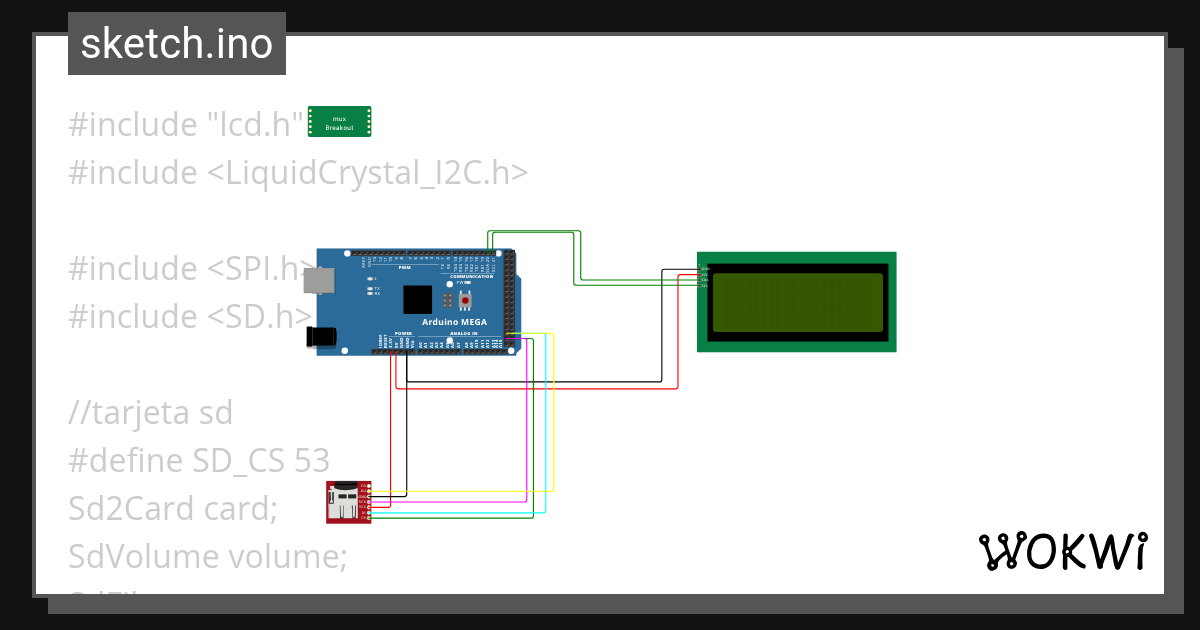The image size is (1200, 630).
Task: Click the black power barrel jack on the Arduino
Action: 321,337
